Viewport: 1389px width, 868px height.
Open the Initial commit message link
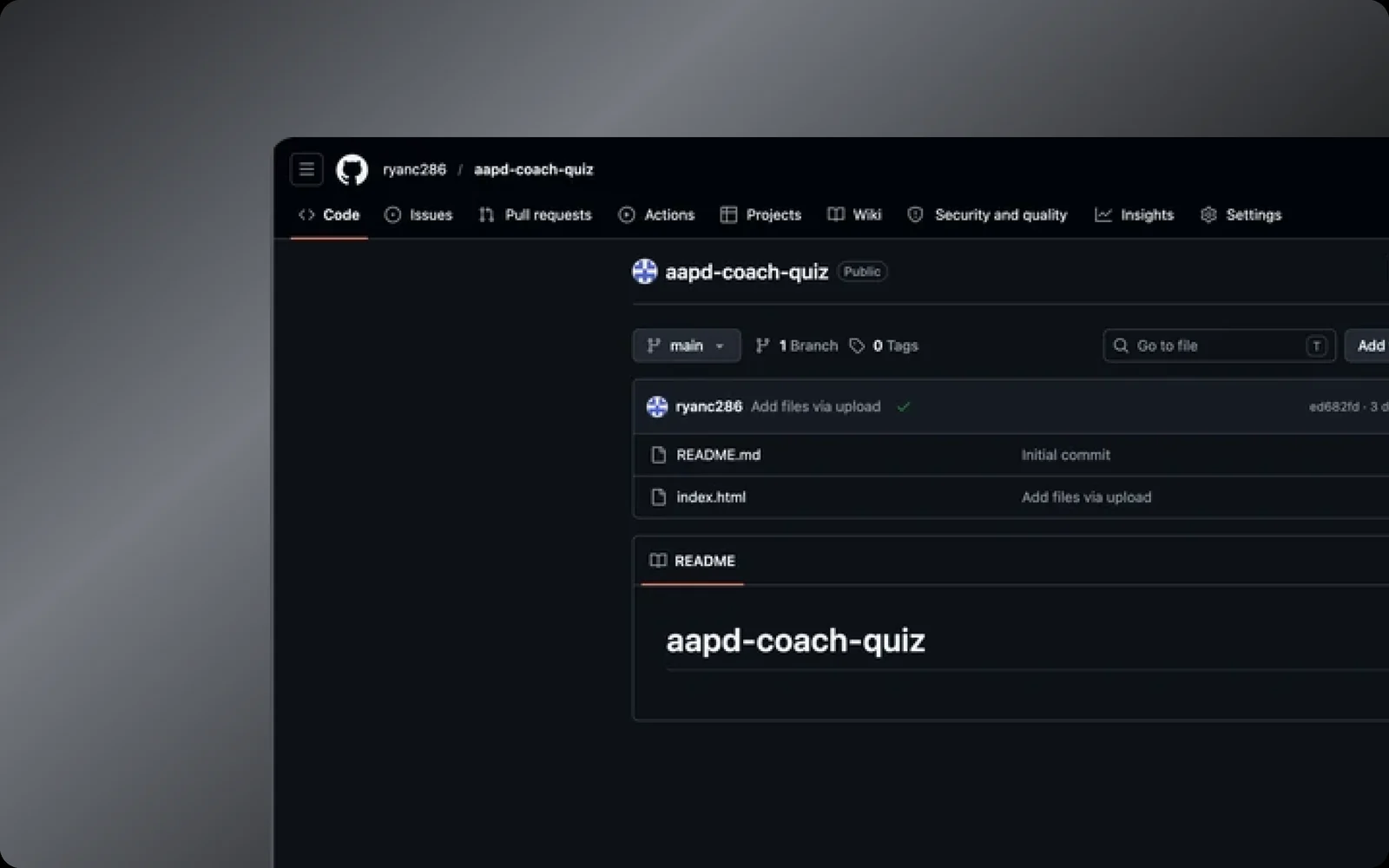point(1065,455)
